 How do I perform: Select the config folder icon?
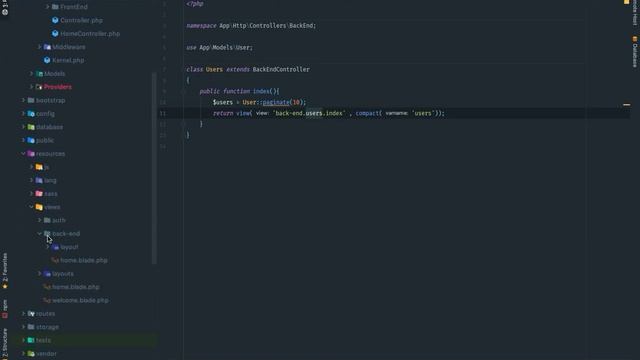tap(31, 113)
